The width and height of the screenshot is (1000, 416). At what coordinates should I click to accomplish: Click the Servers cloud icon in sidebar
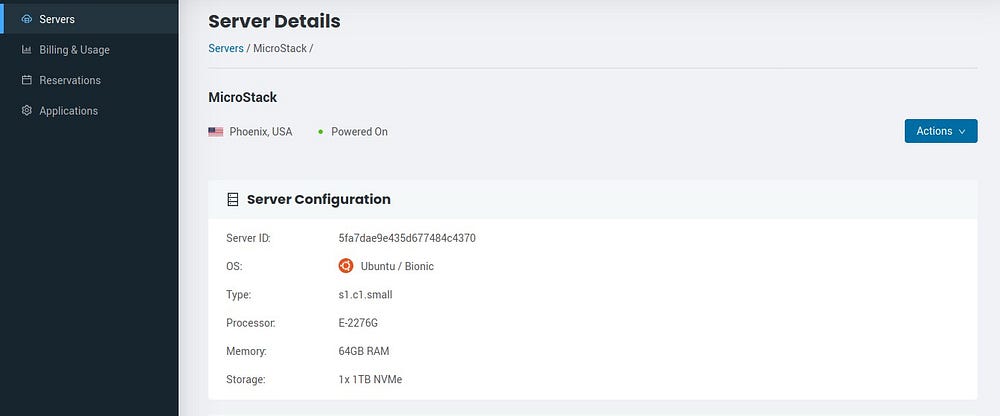coord(27,19)
